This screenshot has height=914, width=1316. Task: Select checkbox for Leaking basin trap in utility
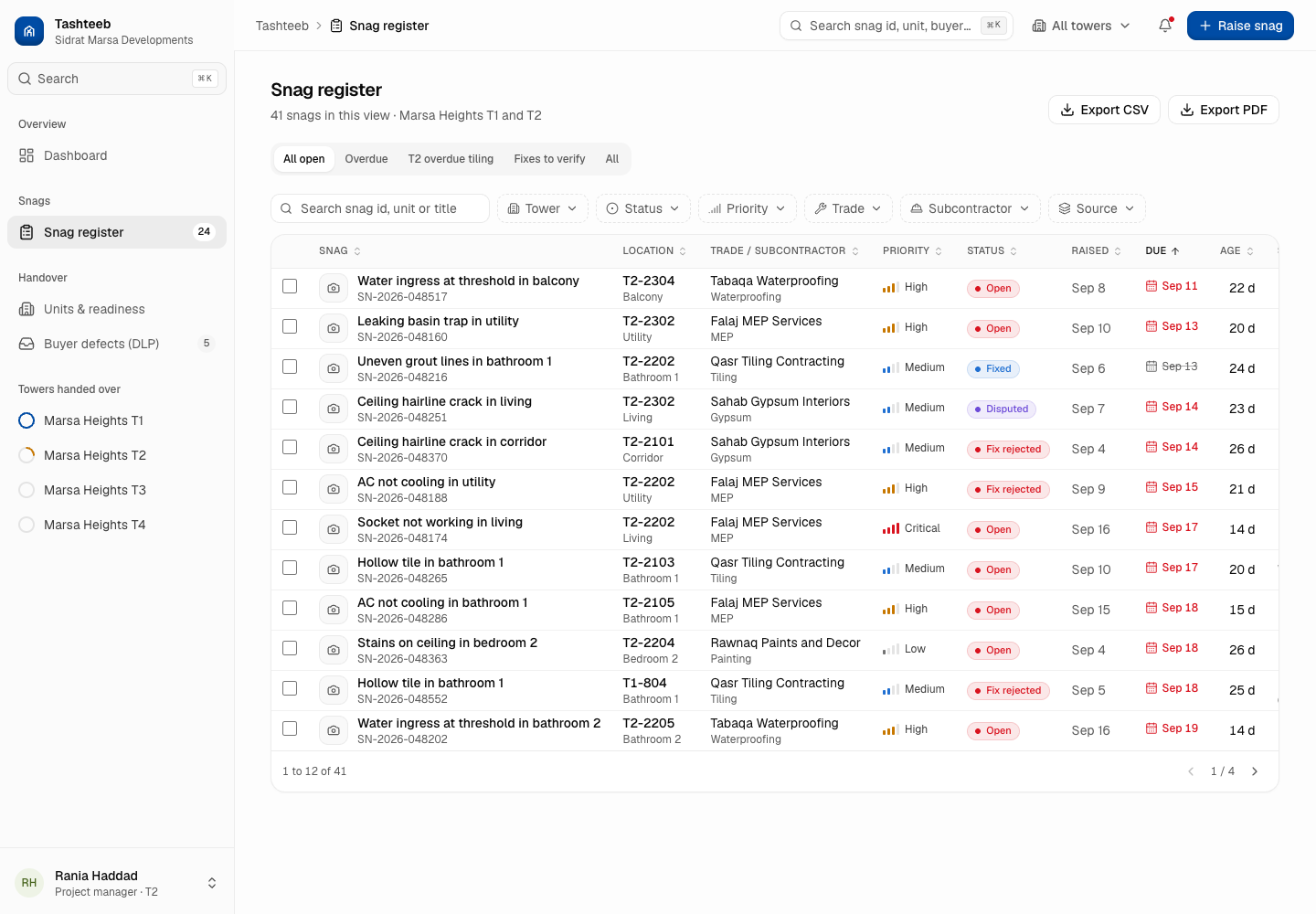click(290, 326)
